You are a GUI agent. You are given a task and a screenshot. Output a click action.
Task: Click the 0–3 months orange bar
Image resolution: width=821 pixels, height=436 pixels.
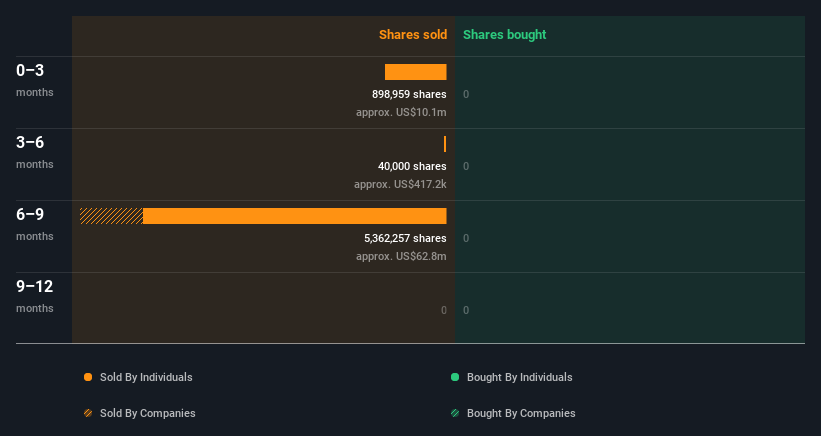(416, 72)
